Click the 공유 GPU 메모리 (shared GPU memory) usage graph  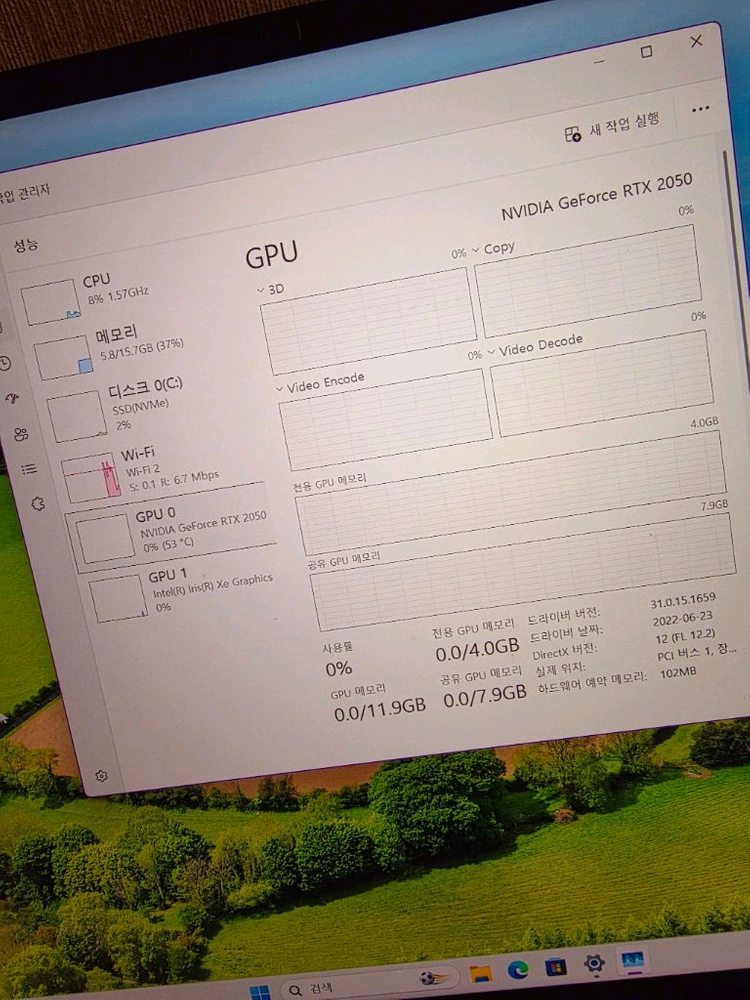pos(523,571)
